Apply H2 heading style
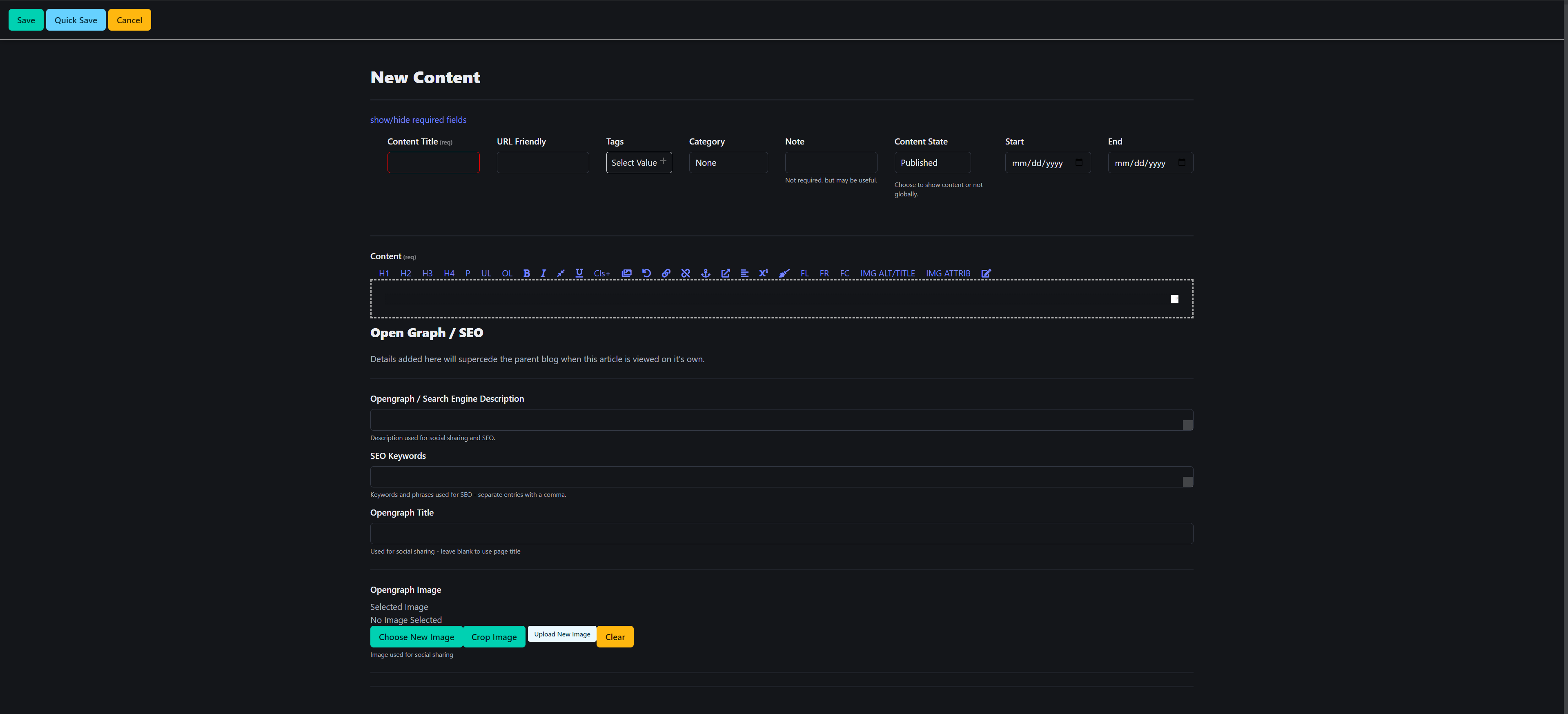Image resolution: width=1568 pixels, height=714 pixels. 405,273
